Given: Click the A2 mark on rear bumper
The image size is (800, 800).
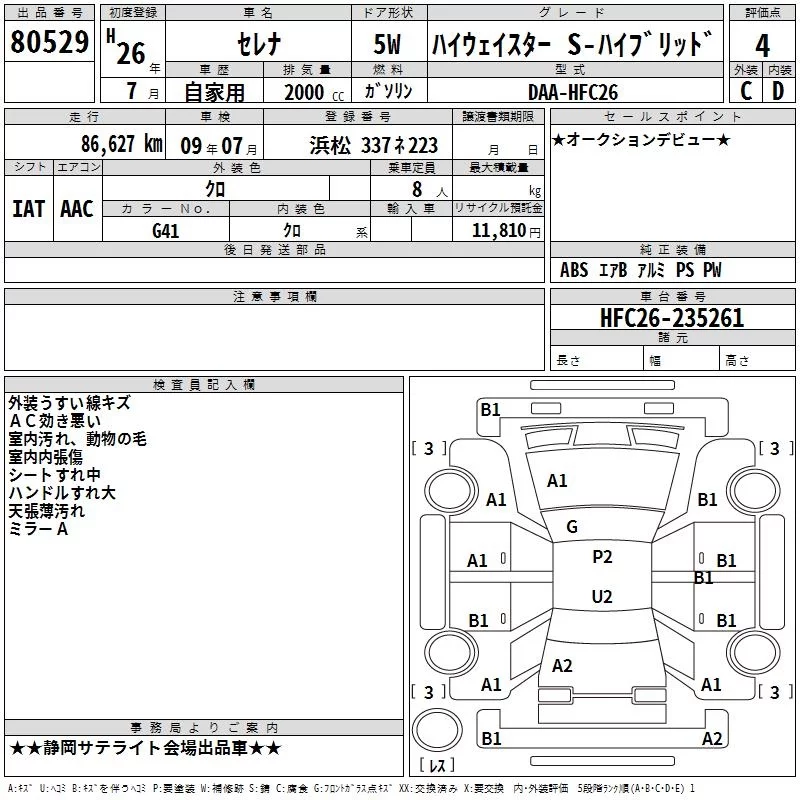Looking at the screenshot, I should click(712, 738).
